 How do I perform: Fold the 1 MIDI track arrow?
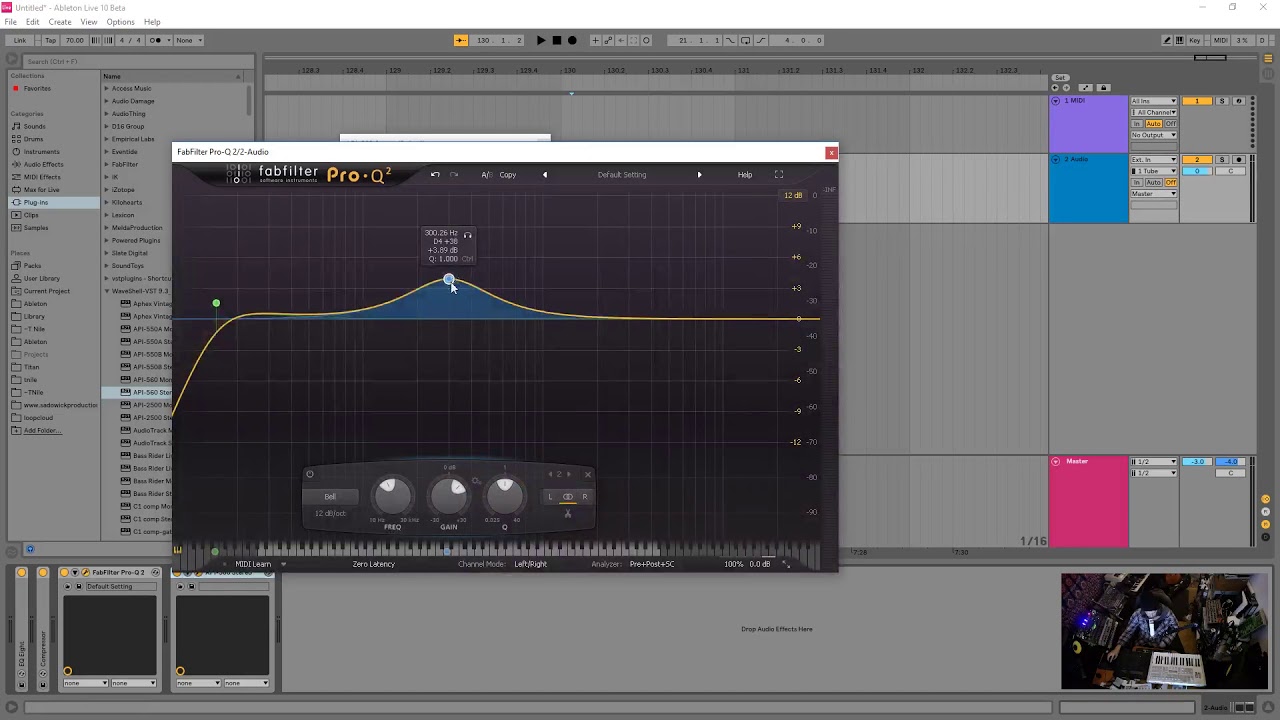[1056, 101]
